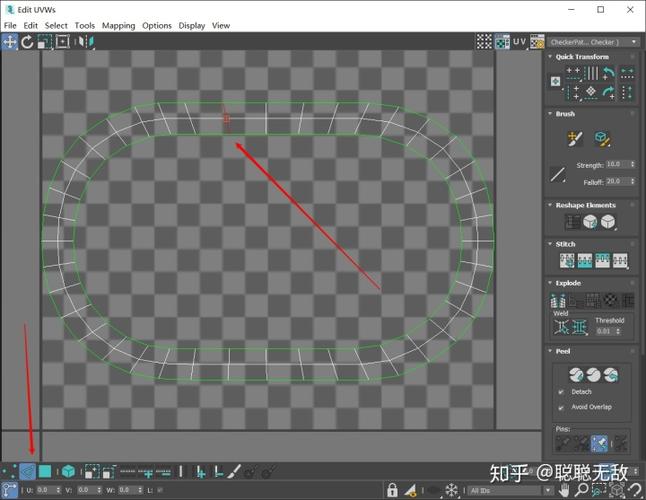Screen dimensions: 646x500
Task: Click the Threshold value field
Action: tap(605, 331)
